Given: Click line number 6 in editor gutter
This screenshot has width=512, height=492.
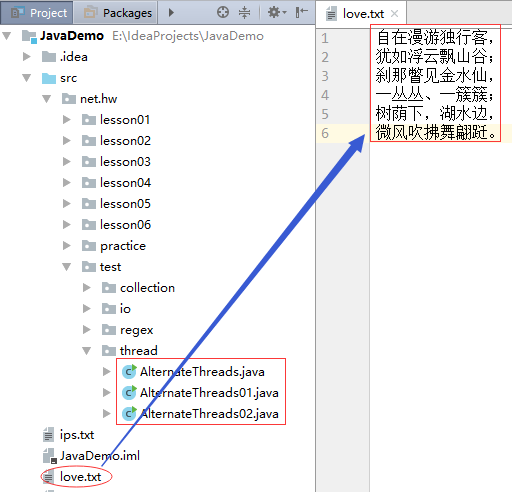Looking at the screenshot, I should coord(325,133).
